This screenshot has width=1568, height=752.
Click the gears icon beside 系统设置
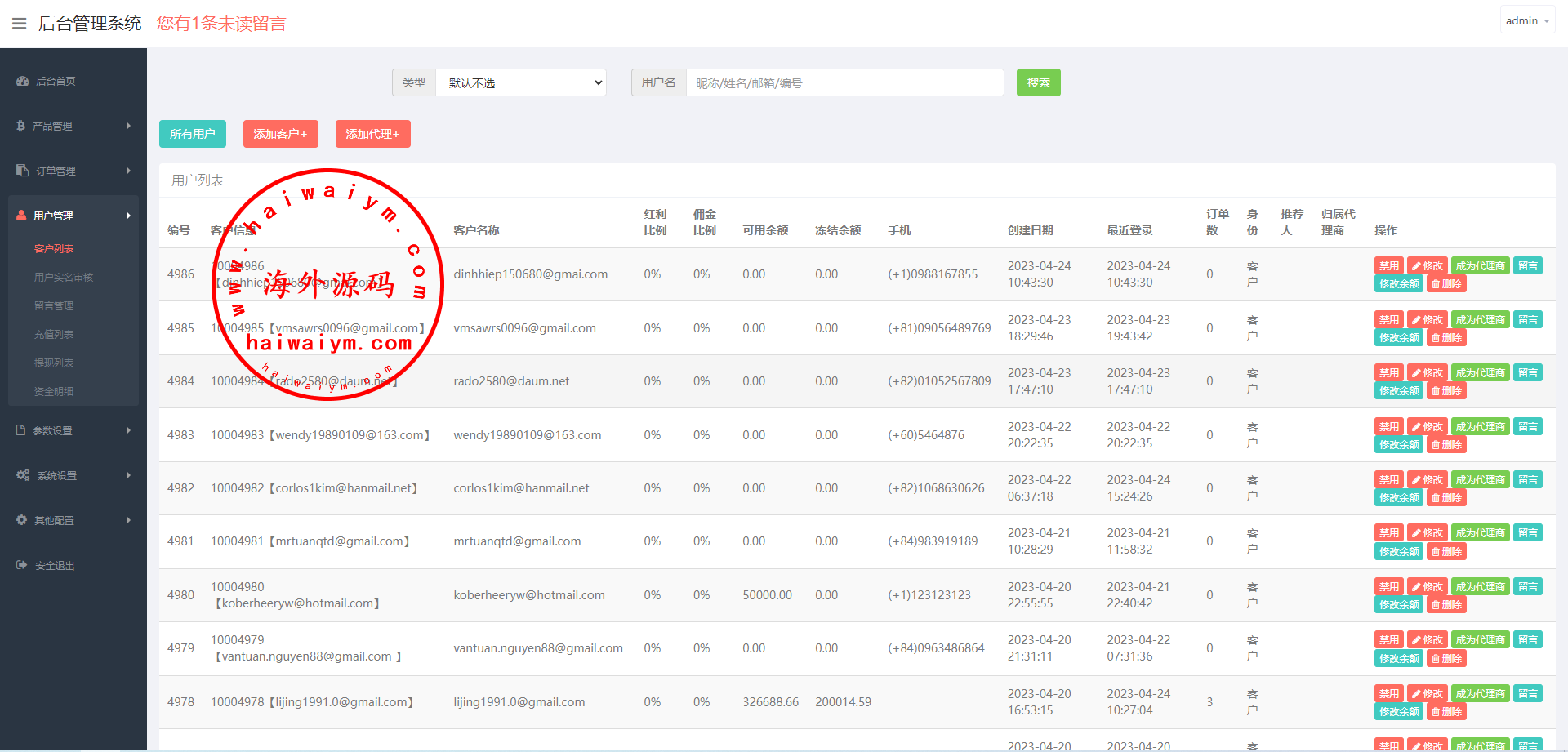22,475
